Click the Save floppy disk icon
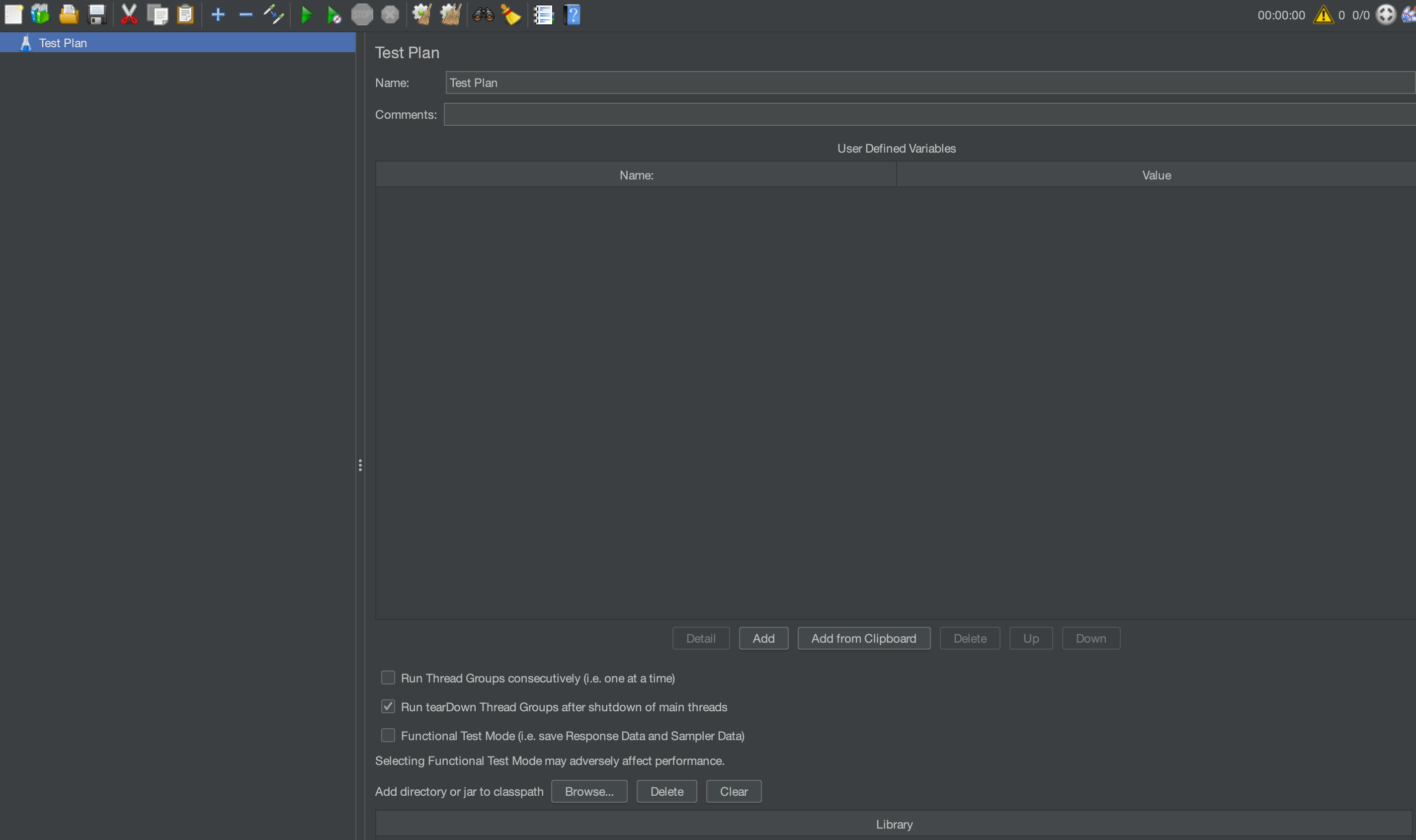Screen dimensions: 1416x840 click(x=97, y=15)
